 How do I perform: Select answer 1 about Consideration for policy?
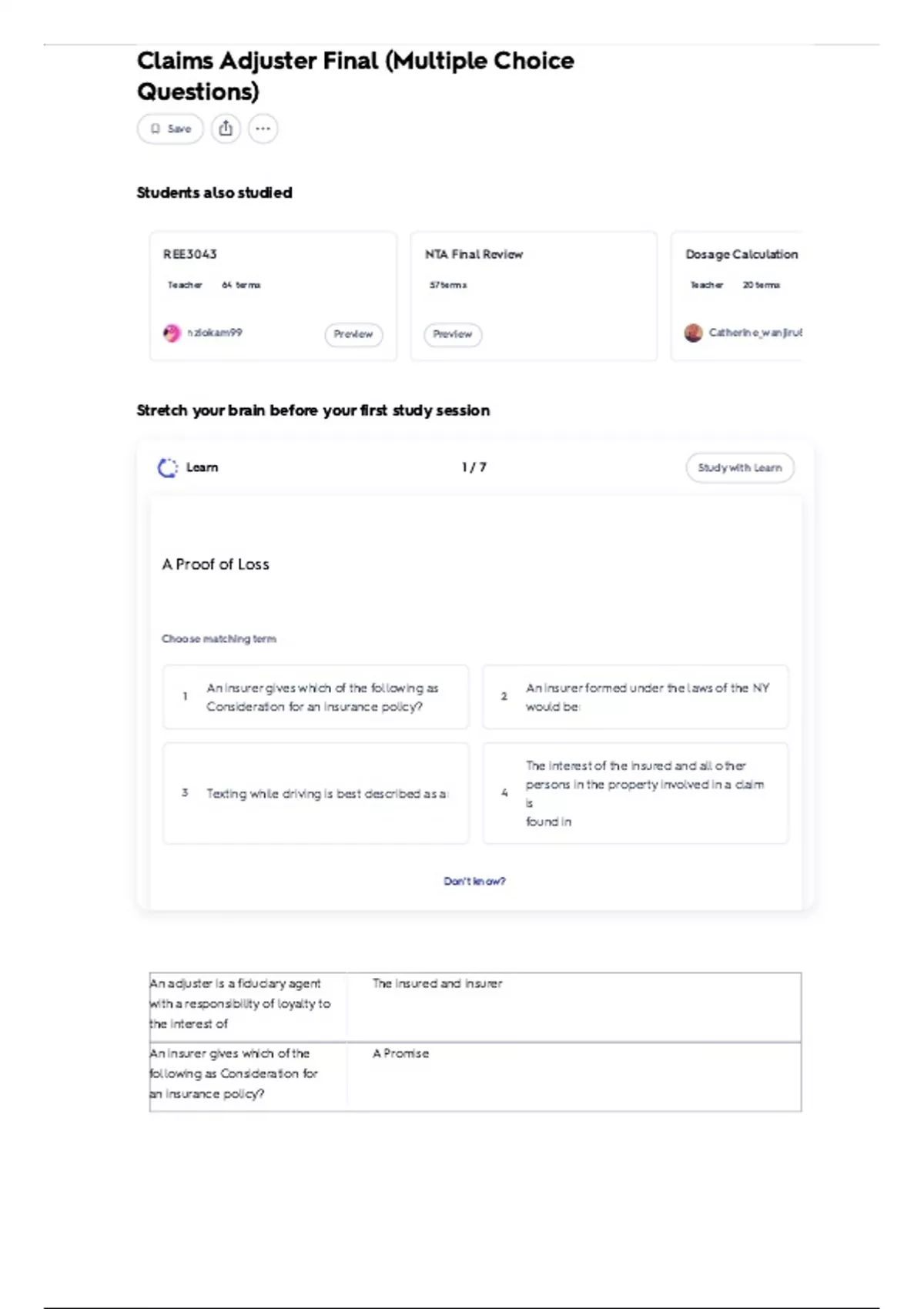[316, 697]
